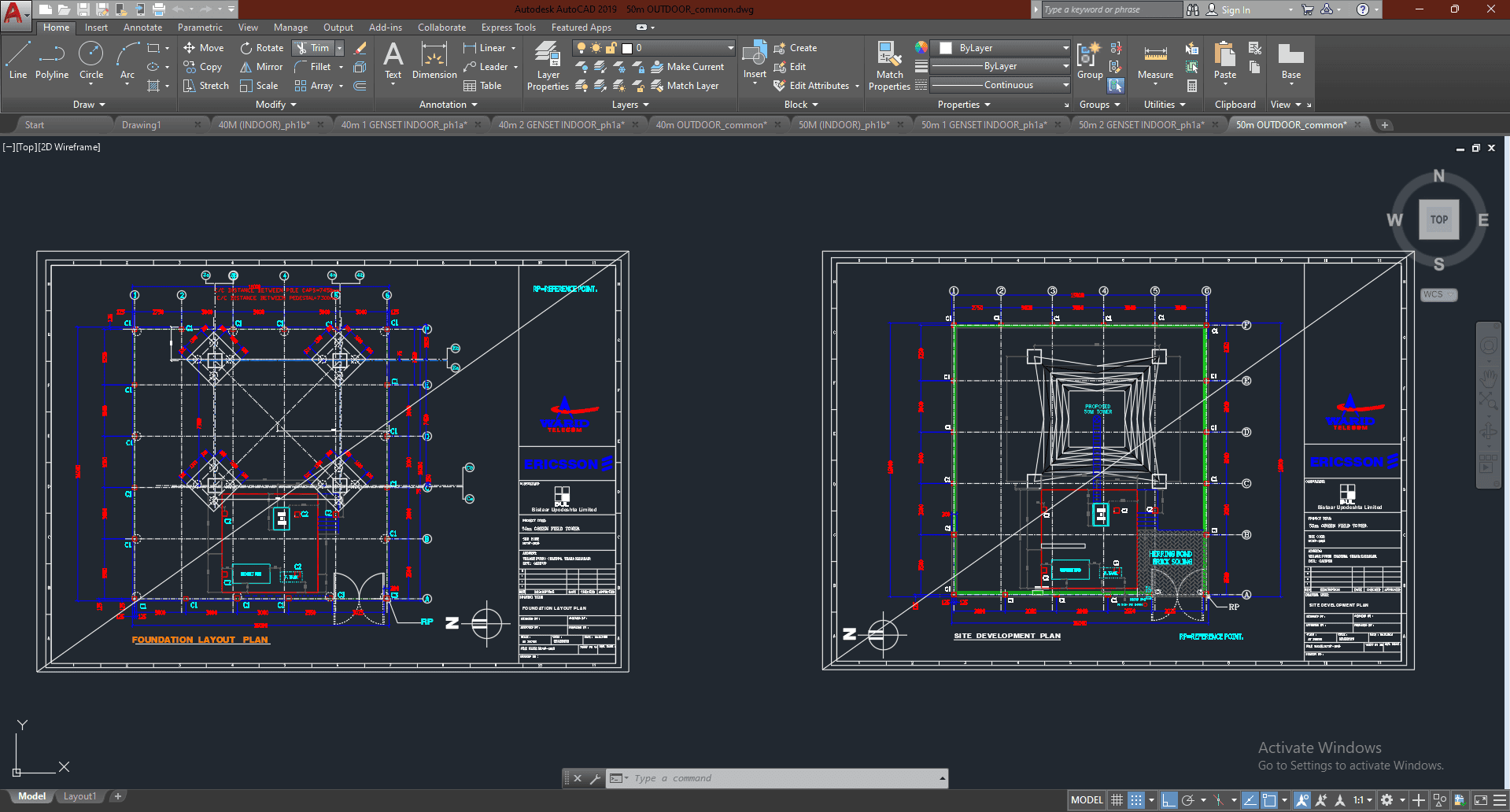This screenshot has height=812, width=1510.
Task: Open the layer name dropdown
Action: pyautogui.click(x=730, y=48)
